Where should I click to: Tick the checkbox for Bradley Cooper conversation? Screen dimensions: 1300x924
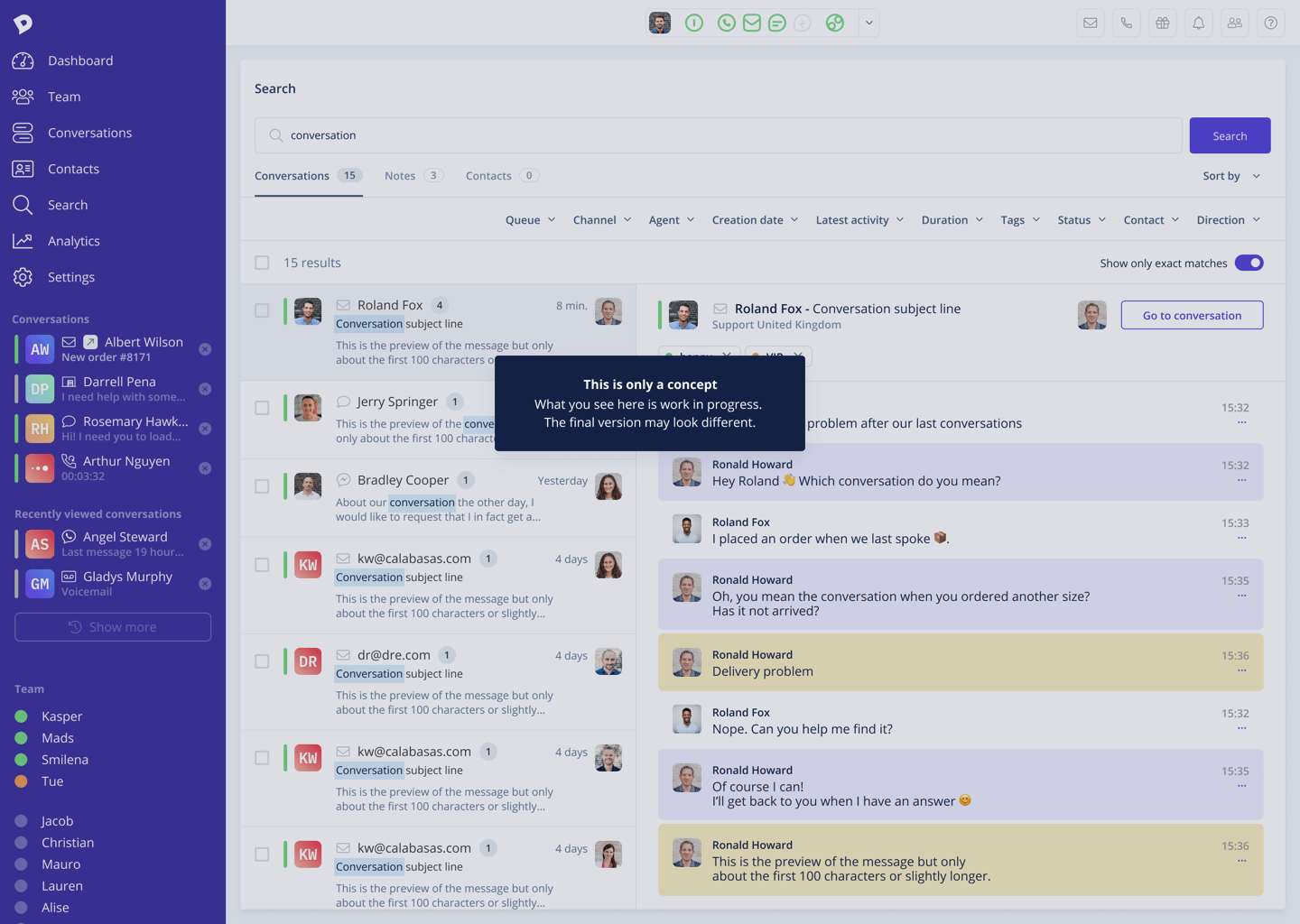coord(262,486)
